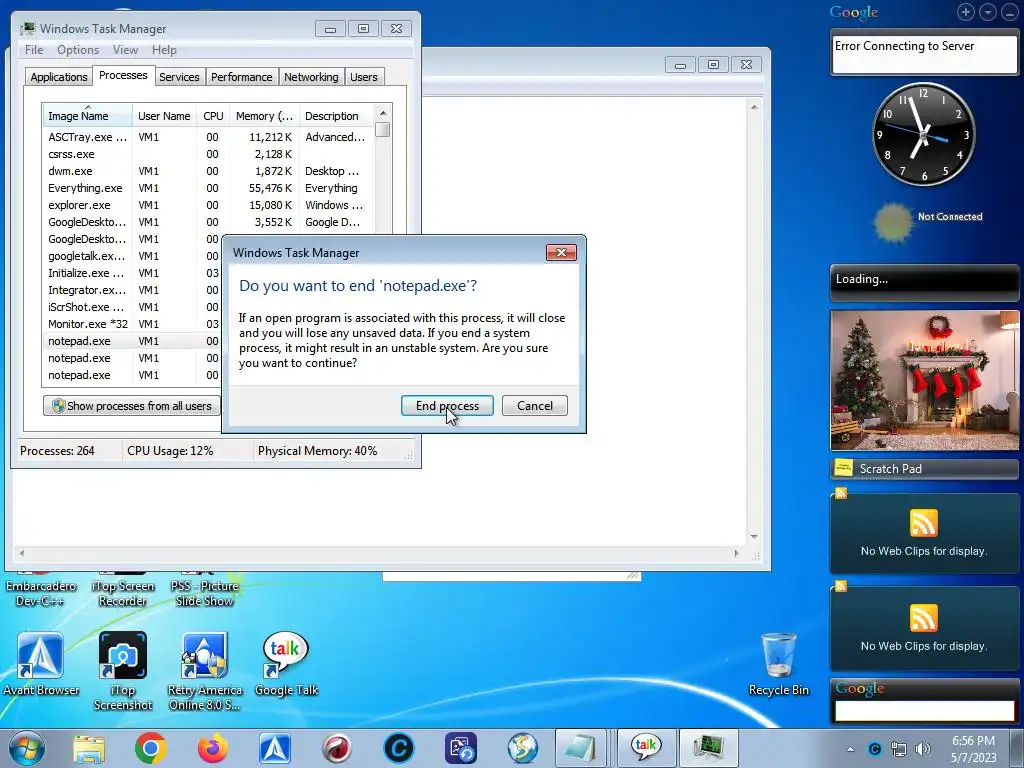Viewport: 1024px width, 768px height.
Task: Click the Google sidebar add gadget plus
Action: [x=966, y=12]
